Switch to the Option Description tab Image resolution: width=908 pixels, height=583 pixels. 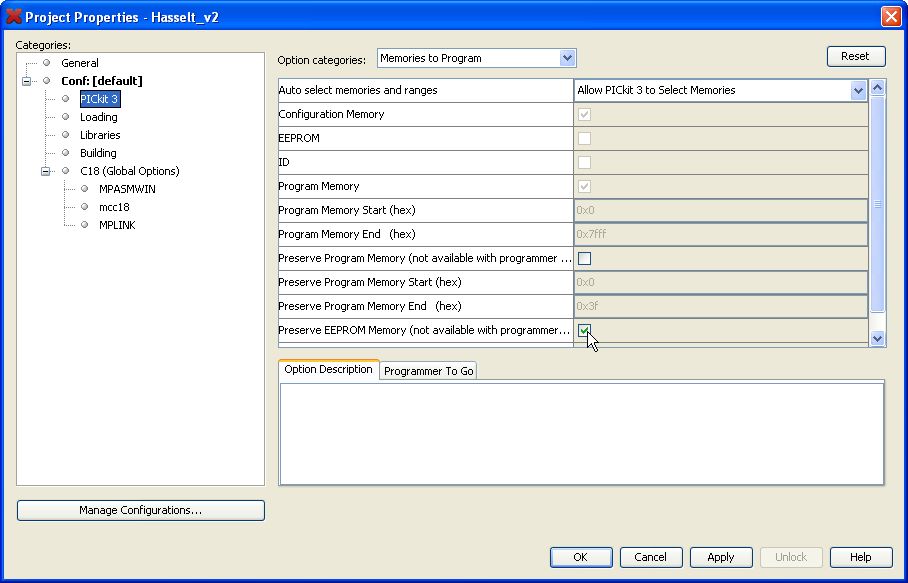[328, 370]
